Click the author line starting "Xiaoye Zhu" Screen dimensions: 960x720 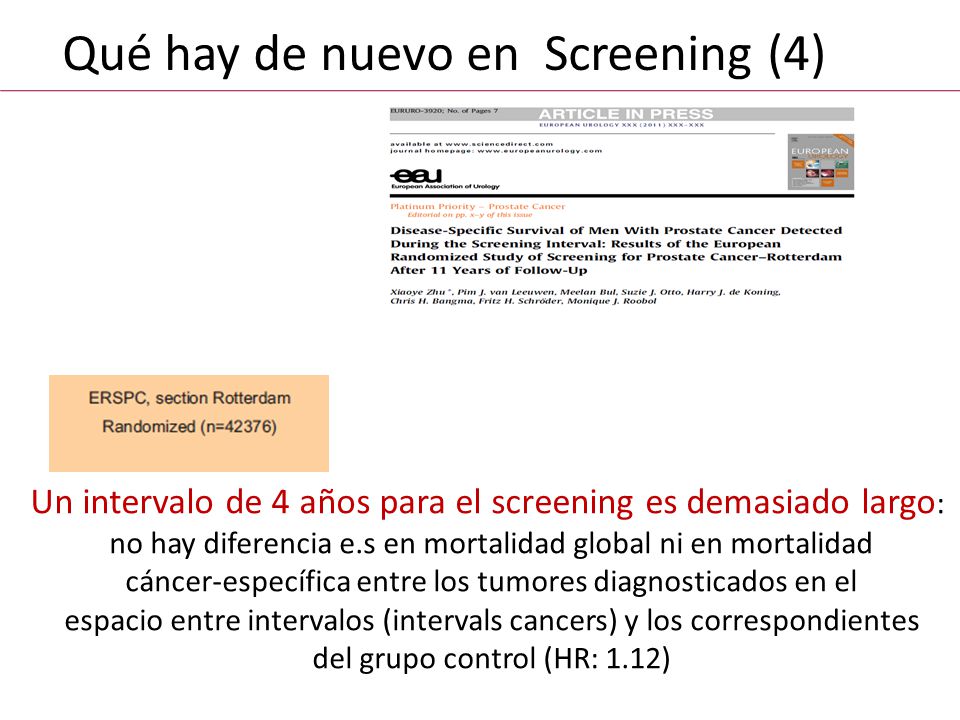pyautogui.click(x=585, y=292)
